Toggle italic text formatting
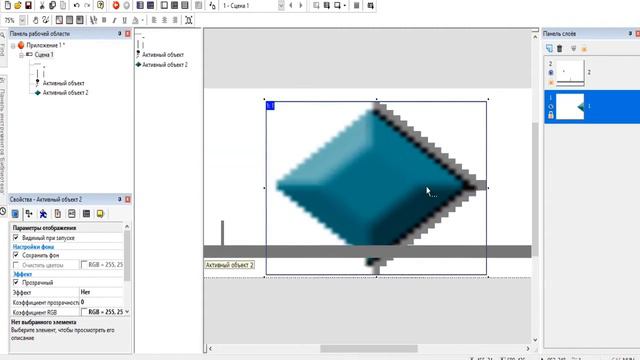This screenshot has width=640, height=360. 114,20
